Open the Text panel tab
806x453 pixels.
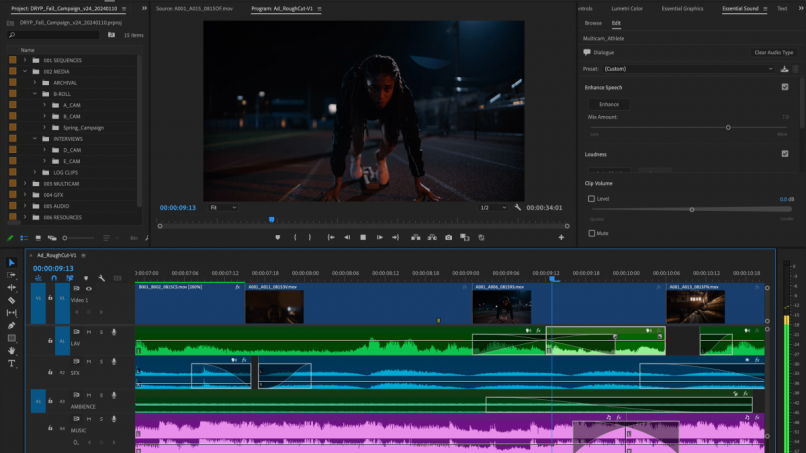782,9
